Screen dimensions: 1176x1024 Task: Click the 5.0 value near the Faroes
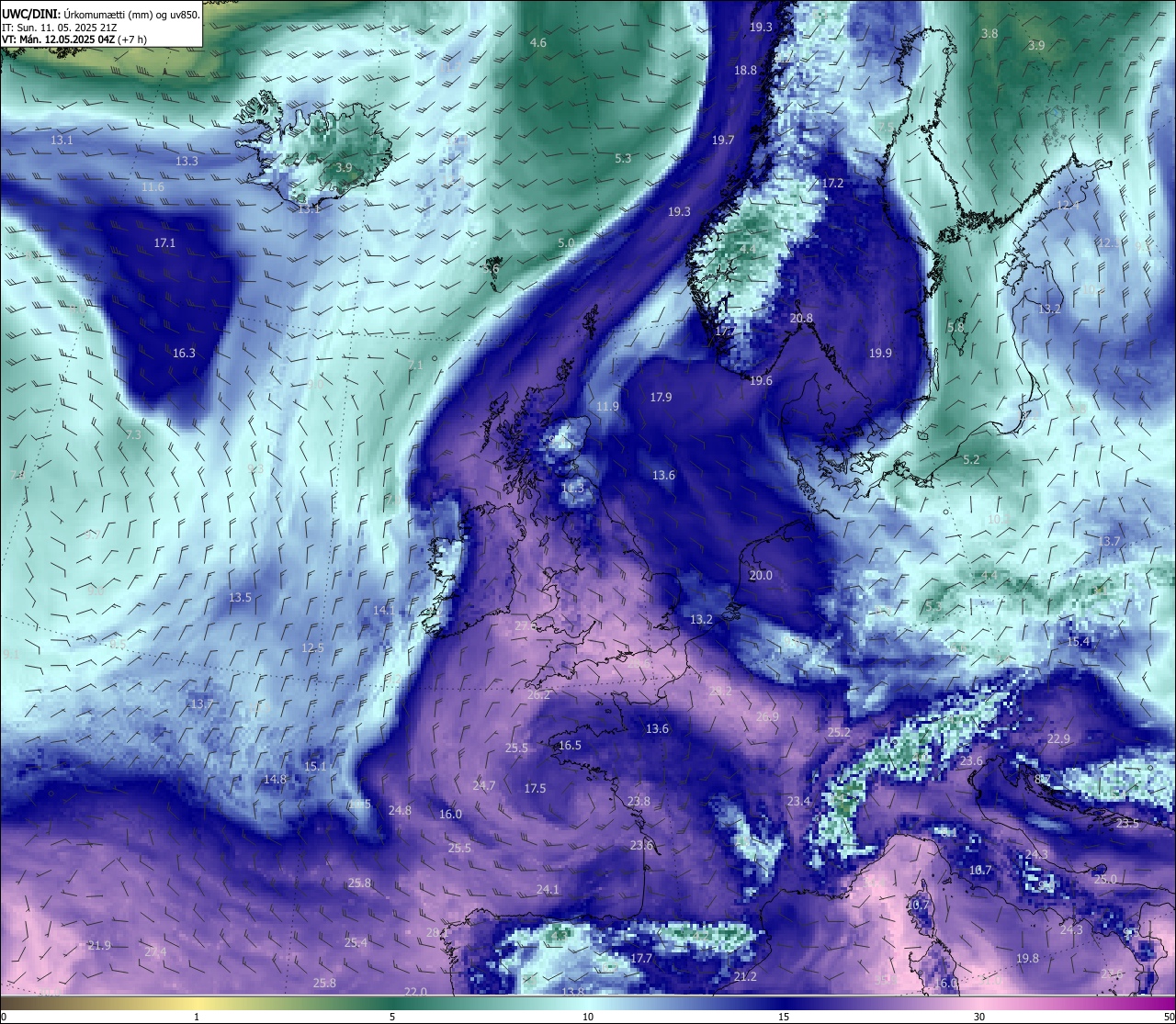pos(566,242)
